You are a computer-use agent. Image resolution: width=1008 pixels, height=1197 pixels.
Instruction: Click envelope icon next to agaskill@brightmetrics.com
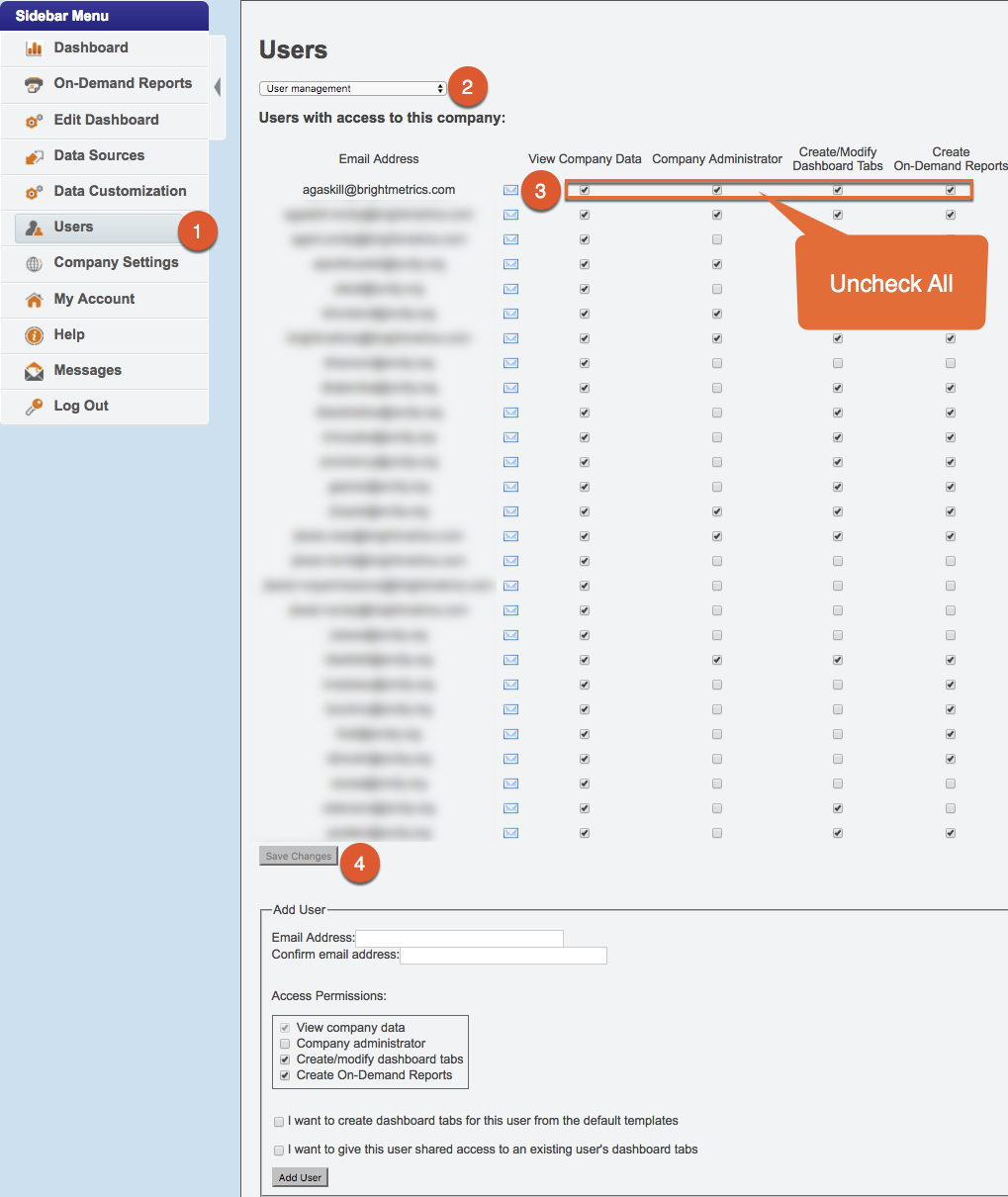pos(510,190)
